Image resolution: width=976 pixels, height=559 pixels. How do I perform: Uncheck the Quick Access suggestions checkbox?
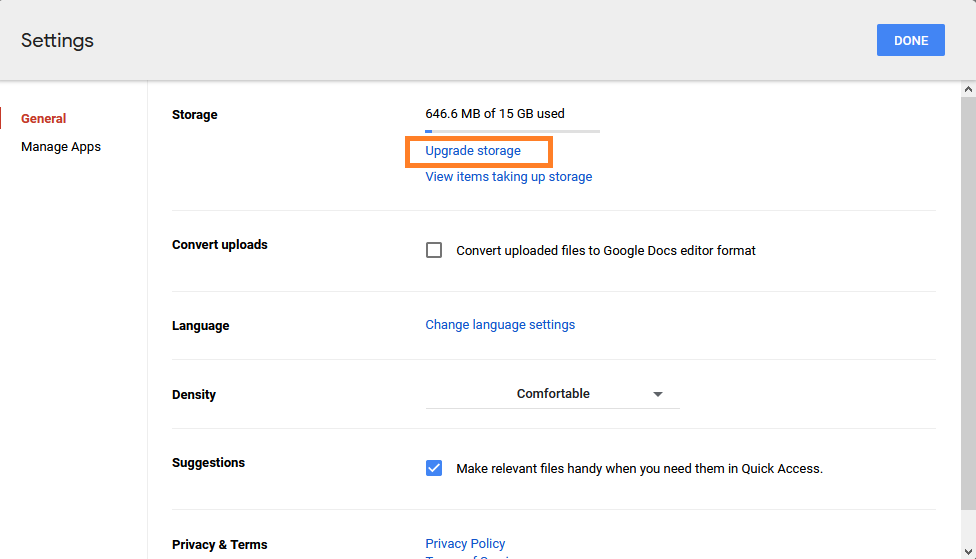click(434, 468)
